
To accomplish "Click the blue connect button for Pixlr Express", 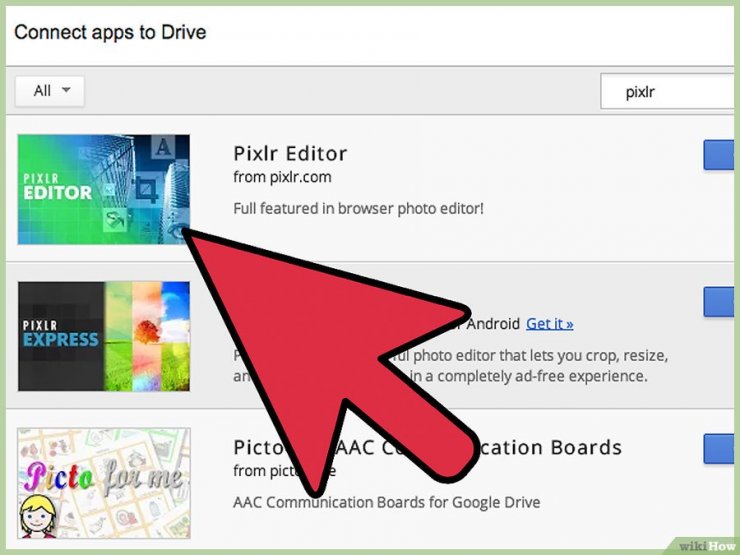I will [719, 302].
